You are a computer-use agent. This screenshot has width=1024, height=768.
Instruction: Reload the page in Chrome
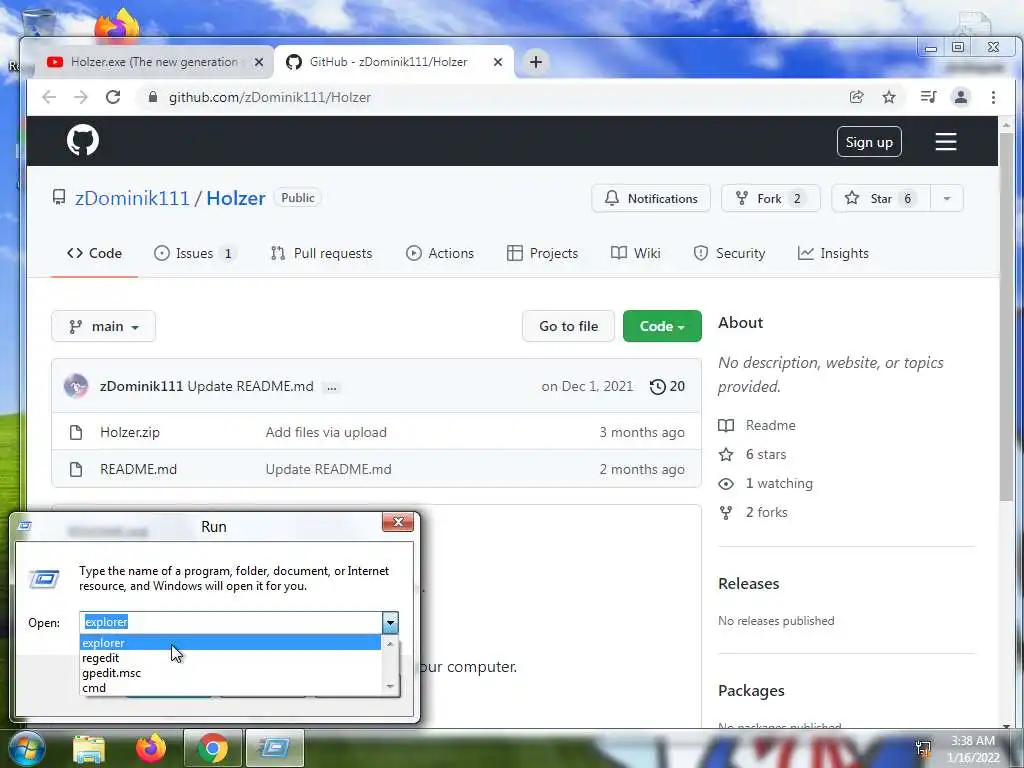(113, 97)
